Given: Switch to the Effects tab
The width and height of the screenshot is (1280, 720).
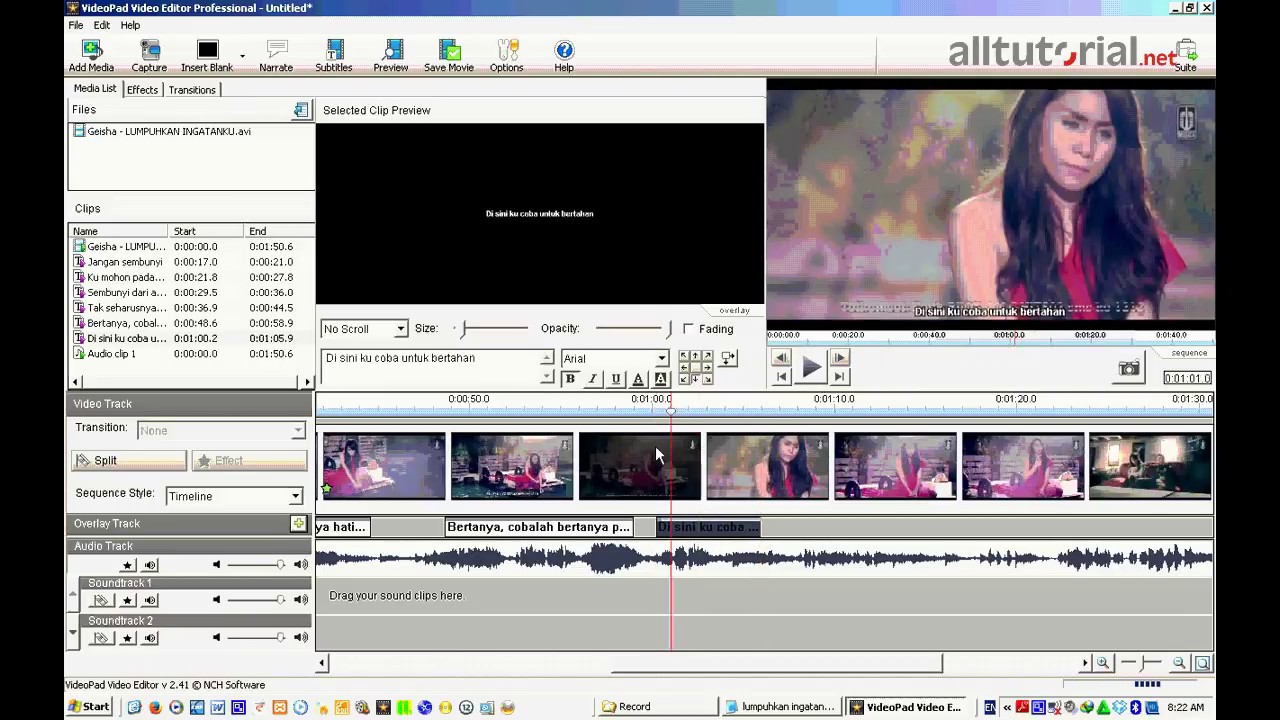Looking at the screenshot, I should 142,90.
